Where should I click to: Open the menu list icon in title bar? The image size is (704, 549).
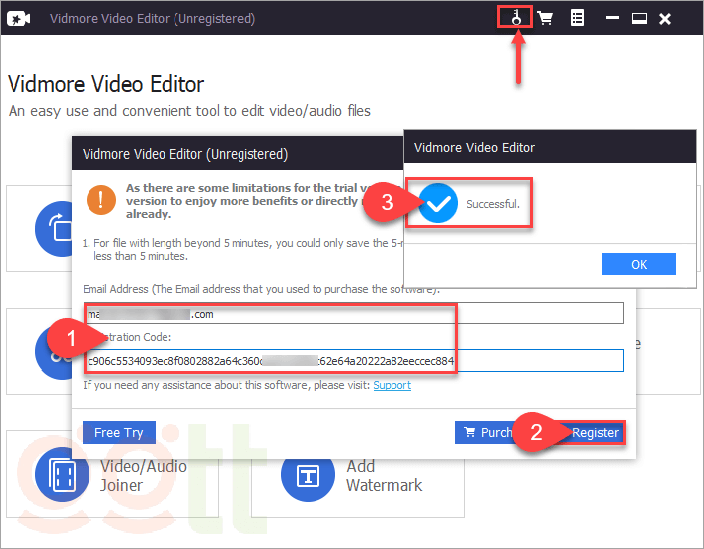click(x=577, y=18)
